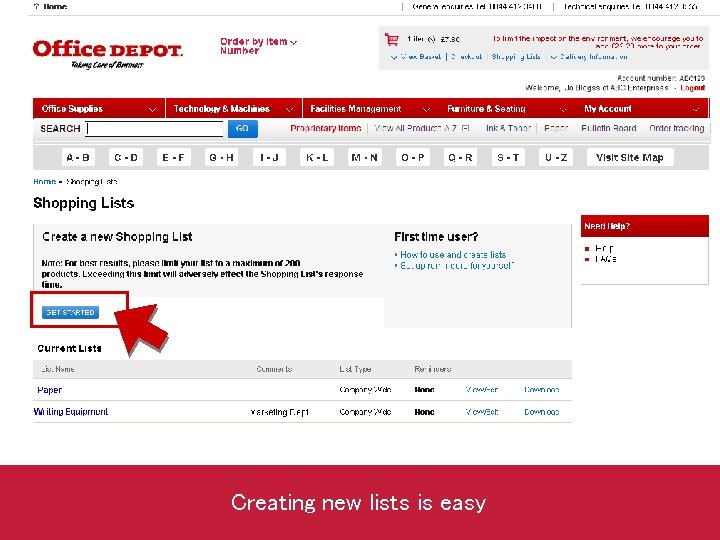The width and height of the screenshot is (720, 540).
Task: Open the Ink & Toner link
Action: coord(508,129)
